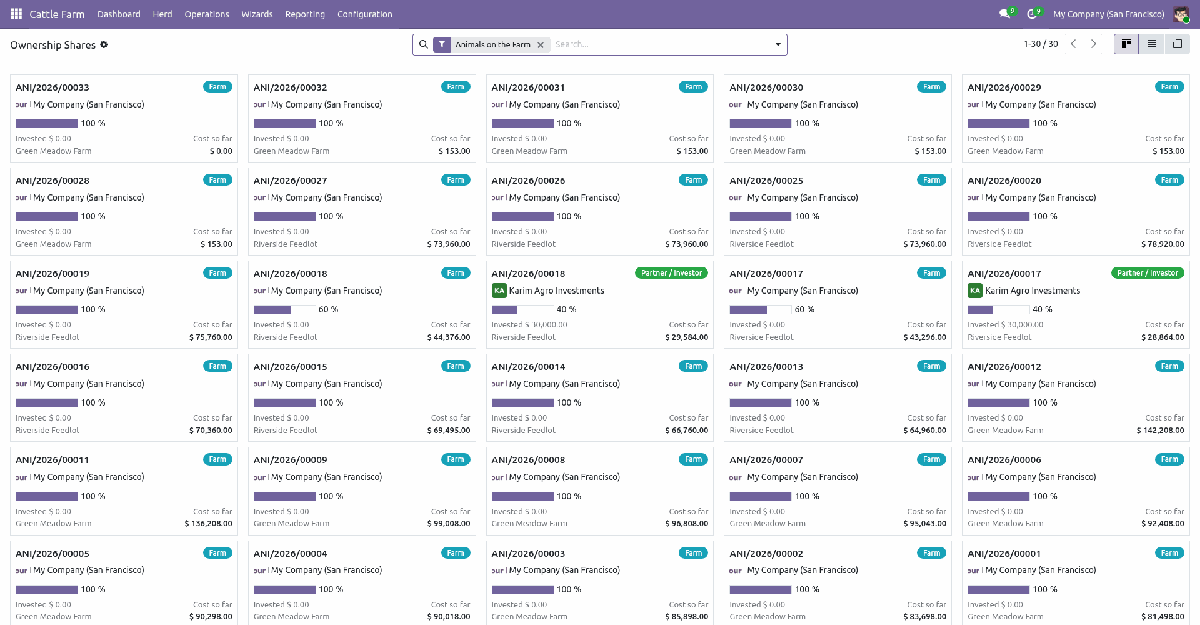Click 'Riverside Feedlot' on the ANI/2026/00027 card
Viewport: 1200px width, 625px height.
[x=285, y=244]
